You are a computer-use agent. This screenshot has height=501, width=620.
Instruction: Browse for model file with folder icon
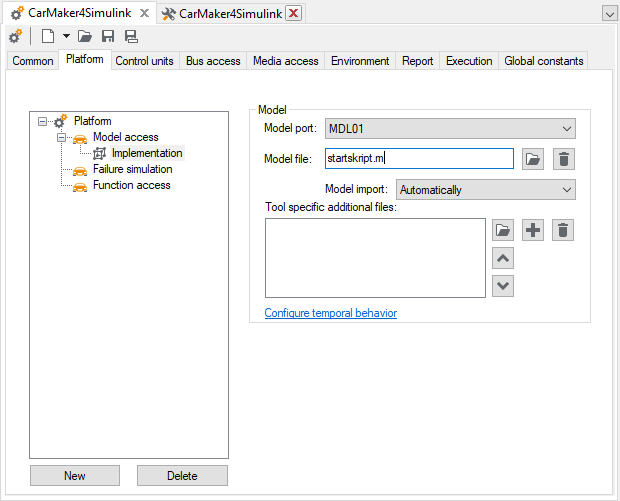pyautogui.click(x=533, y=159)
